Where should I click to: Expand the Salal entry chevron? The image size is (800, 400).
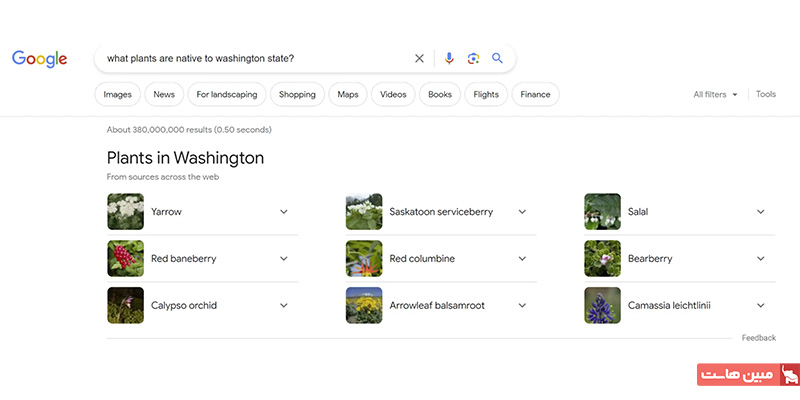761,212
